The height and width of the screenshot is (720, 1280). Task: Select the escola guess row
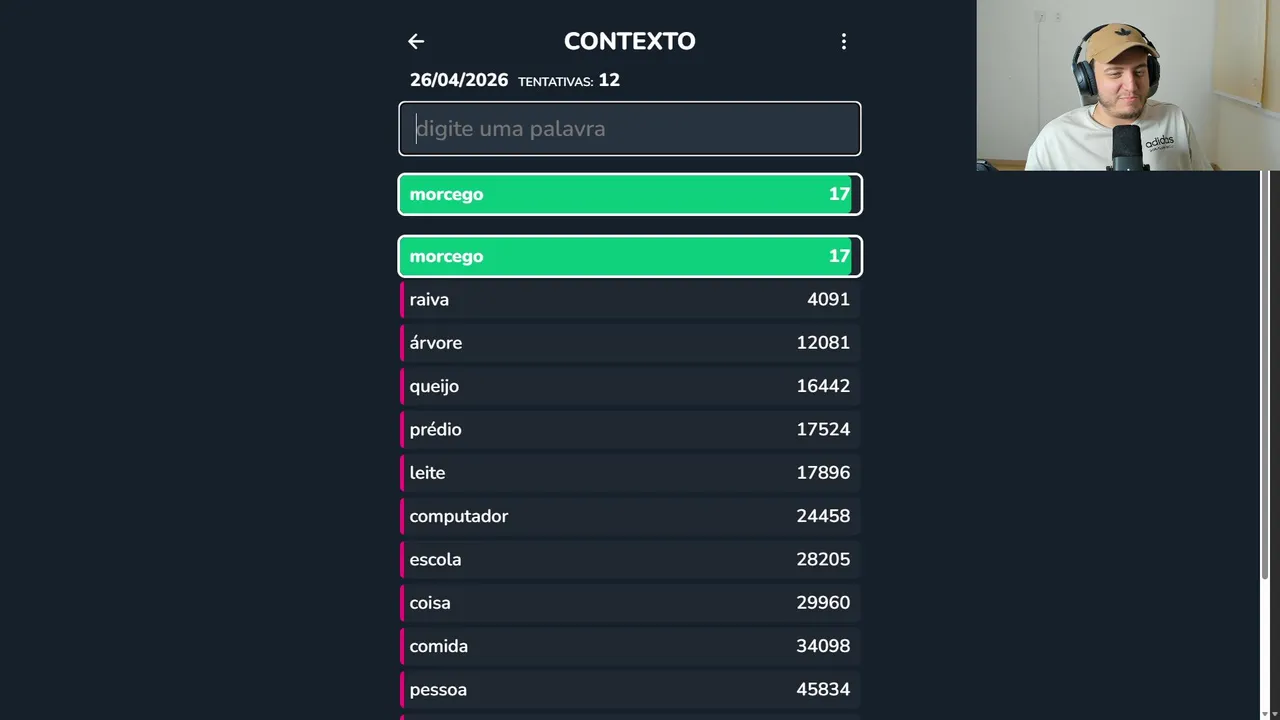[630, 560]
